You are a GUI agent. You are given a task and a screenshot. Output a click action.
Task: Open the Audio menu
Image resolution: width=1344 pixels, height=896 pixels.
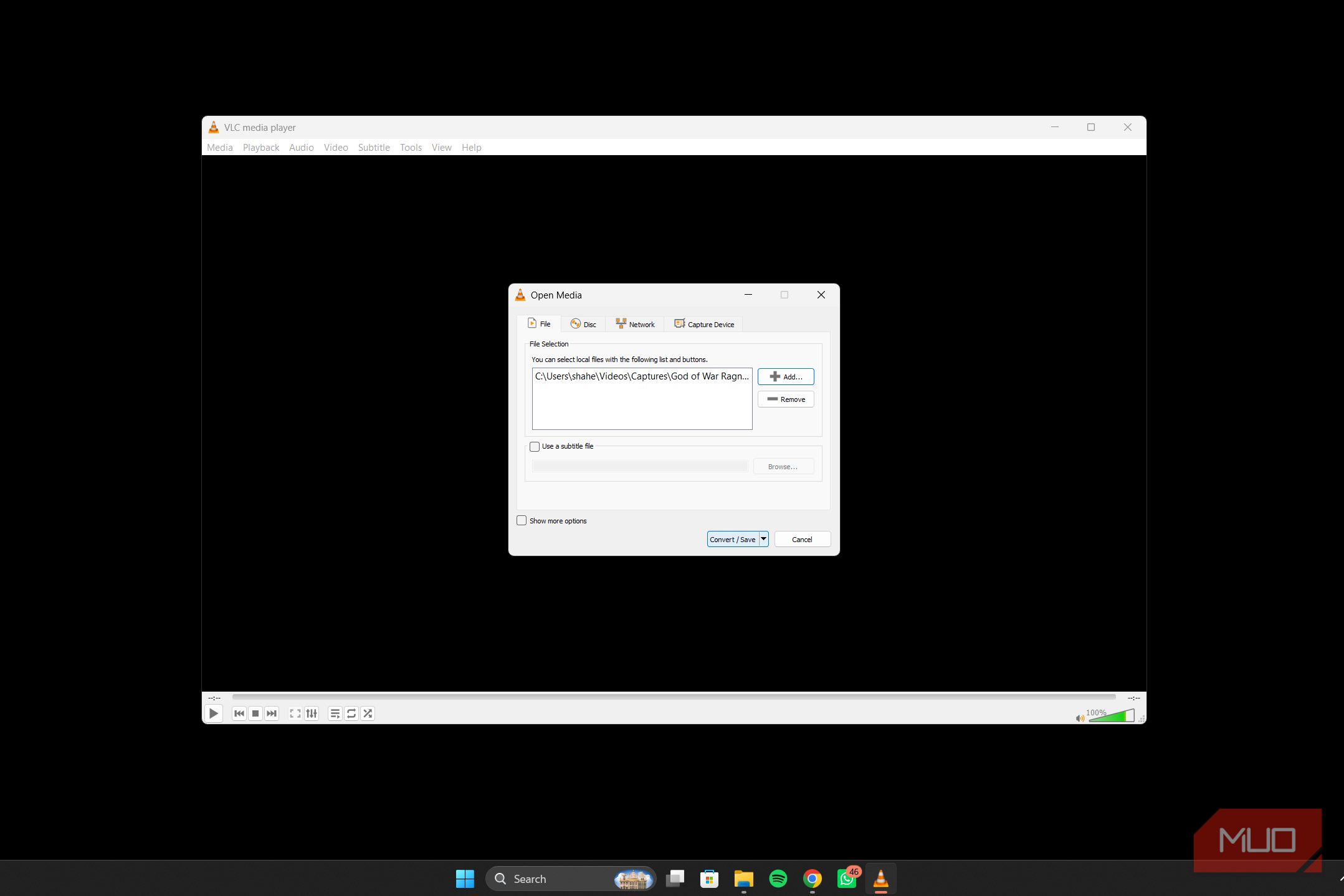302,147
